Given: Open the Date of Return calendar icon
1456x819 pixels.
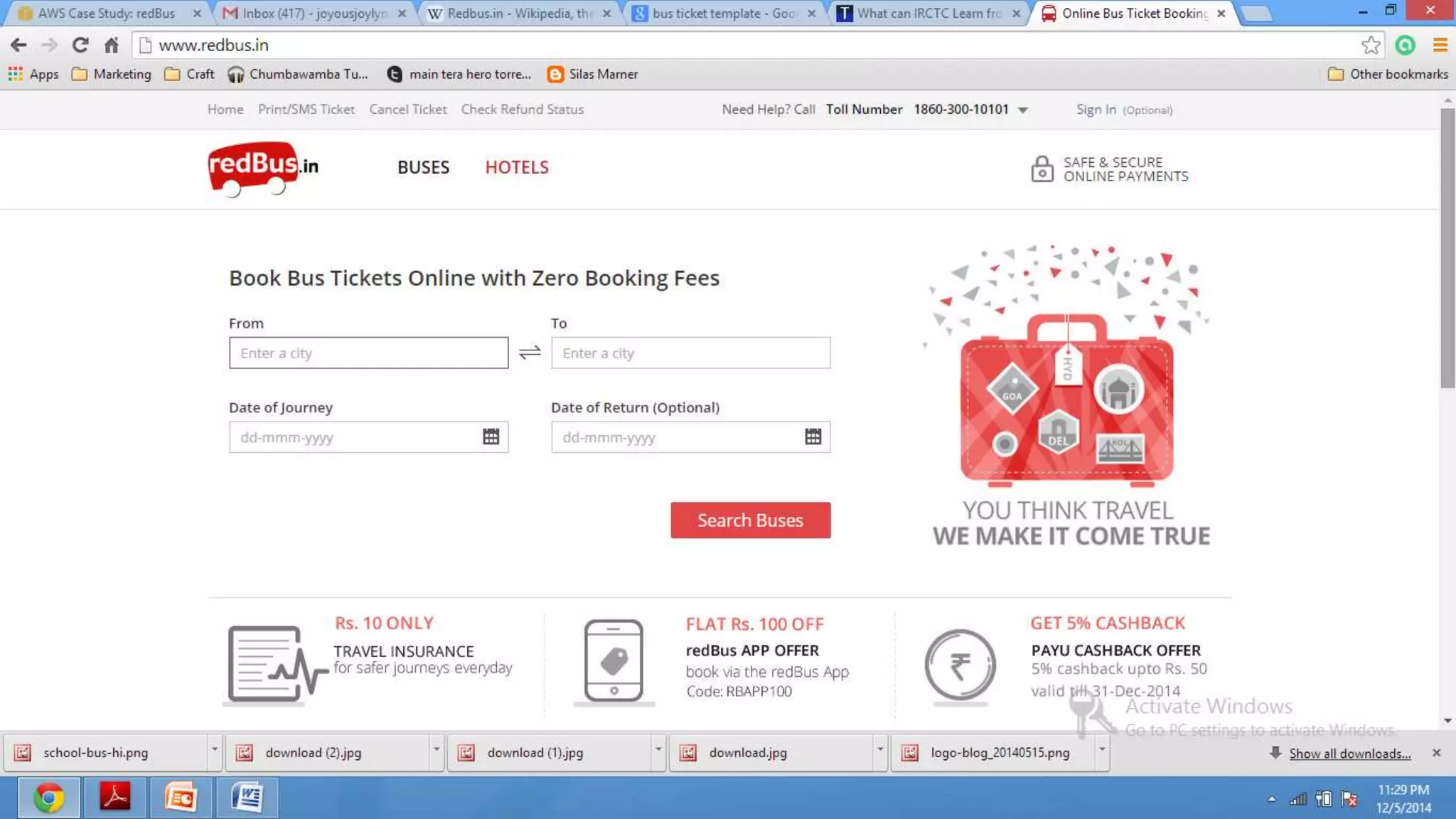Looking at the screenshot, I should (813, 437).
